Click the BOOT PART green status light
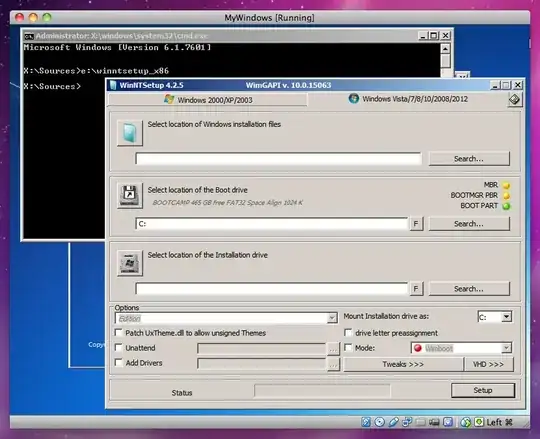540x439 pixels. click(506, 206)
